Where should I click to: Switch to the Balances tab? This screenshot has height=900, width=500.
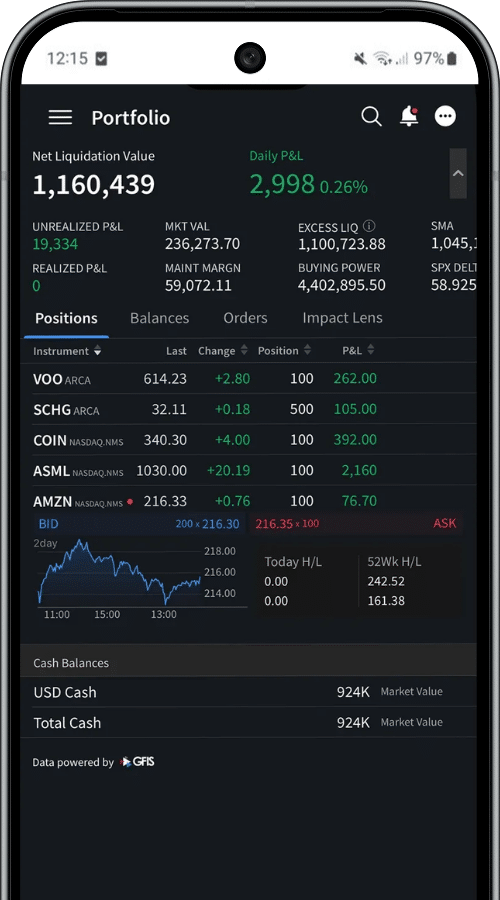tap(160, 318)
